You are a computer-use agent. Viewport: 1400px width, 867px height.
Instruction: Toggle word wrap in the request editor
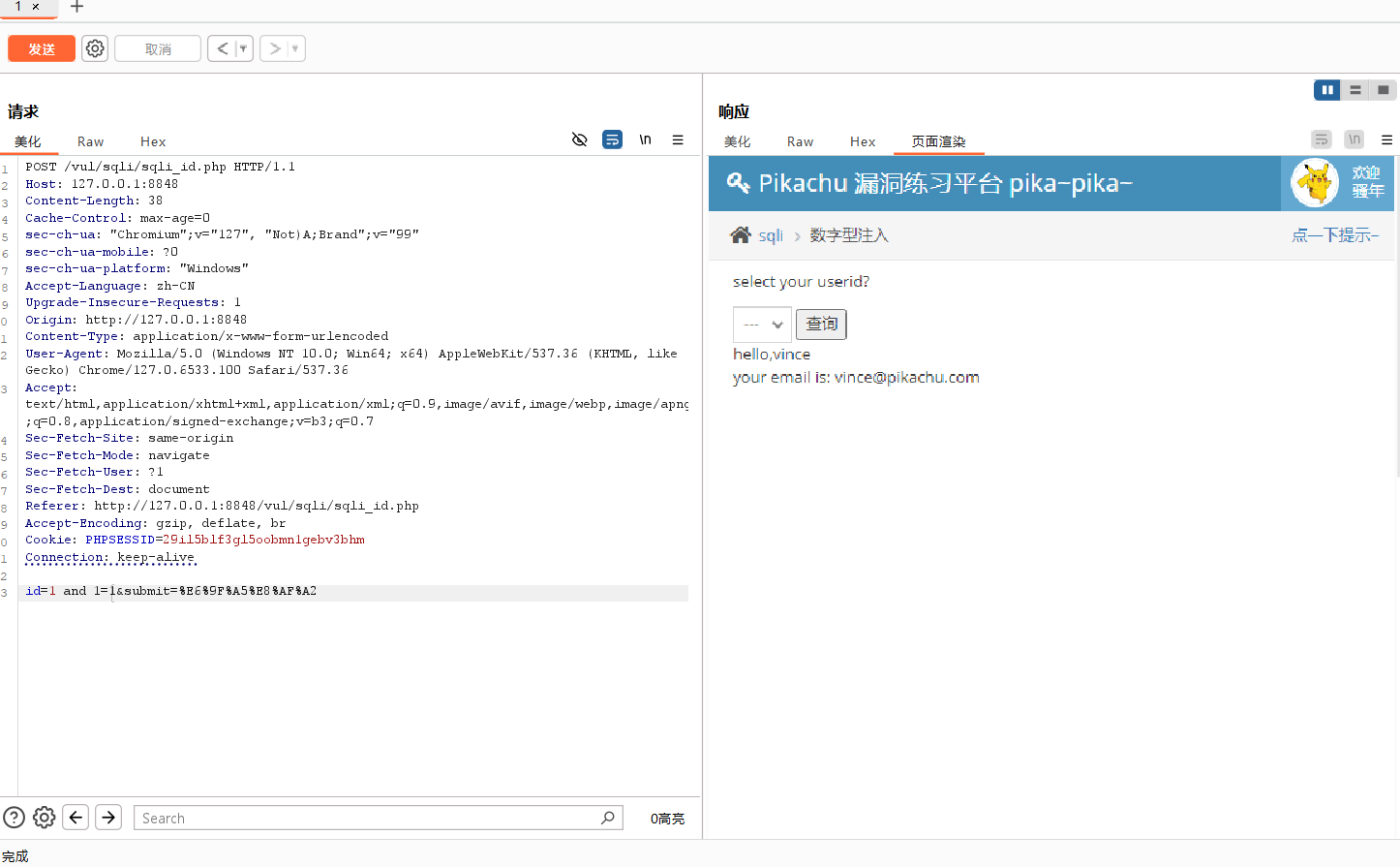(x=612, y=139)
